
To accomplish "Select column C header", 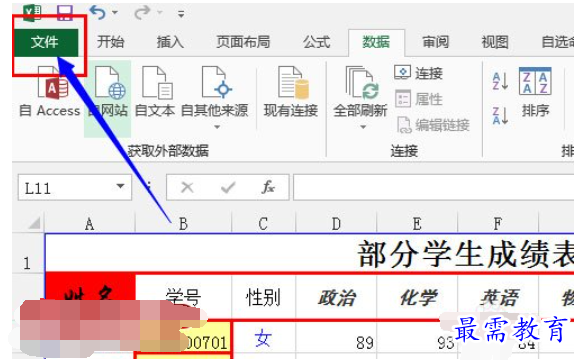I will tap(263, 224).
